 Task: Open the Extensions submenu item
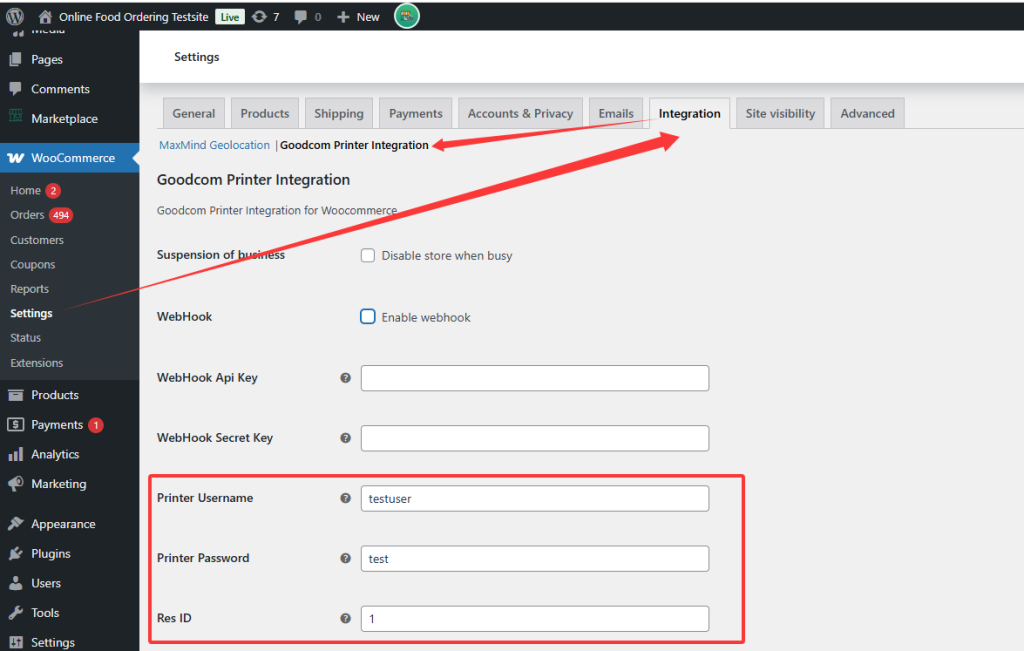[37, 363]
